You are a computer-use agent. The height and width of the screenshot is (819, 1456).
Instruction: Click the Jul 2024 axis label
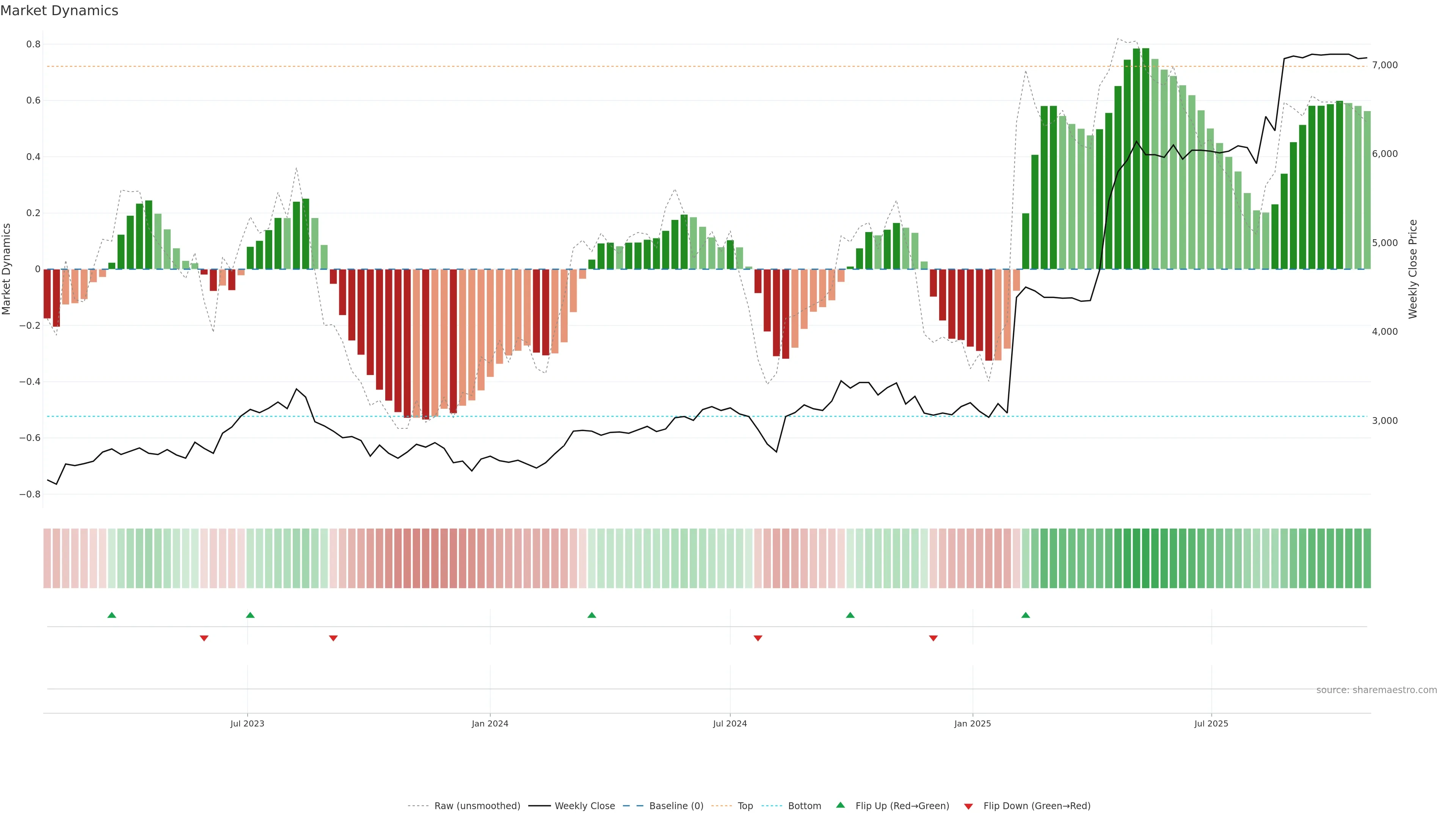(730, 723)
